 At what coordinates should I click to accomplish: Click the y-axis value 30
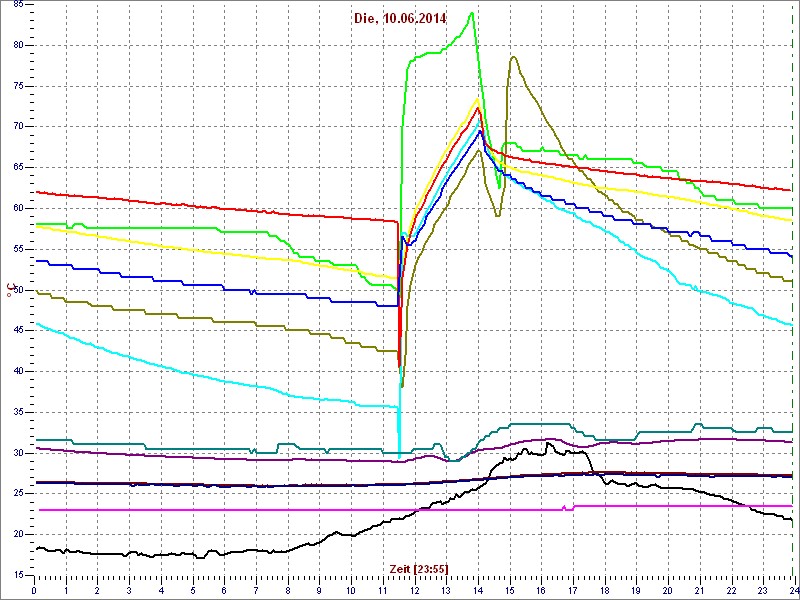tap(16, 454)
